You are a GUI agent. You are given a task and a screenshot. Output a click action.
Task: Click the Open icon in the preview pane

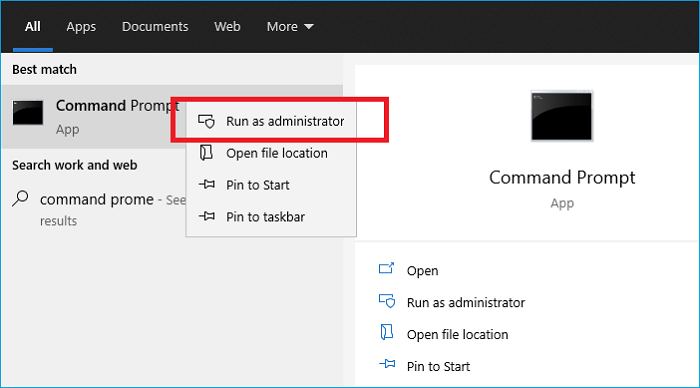pos(387,269)
